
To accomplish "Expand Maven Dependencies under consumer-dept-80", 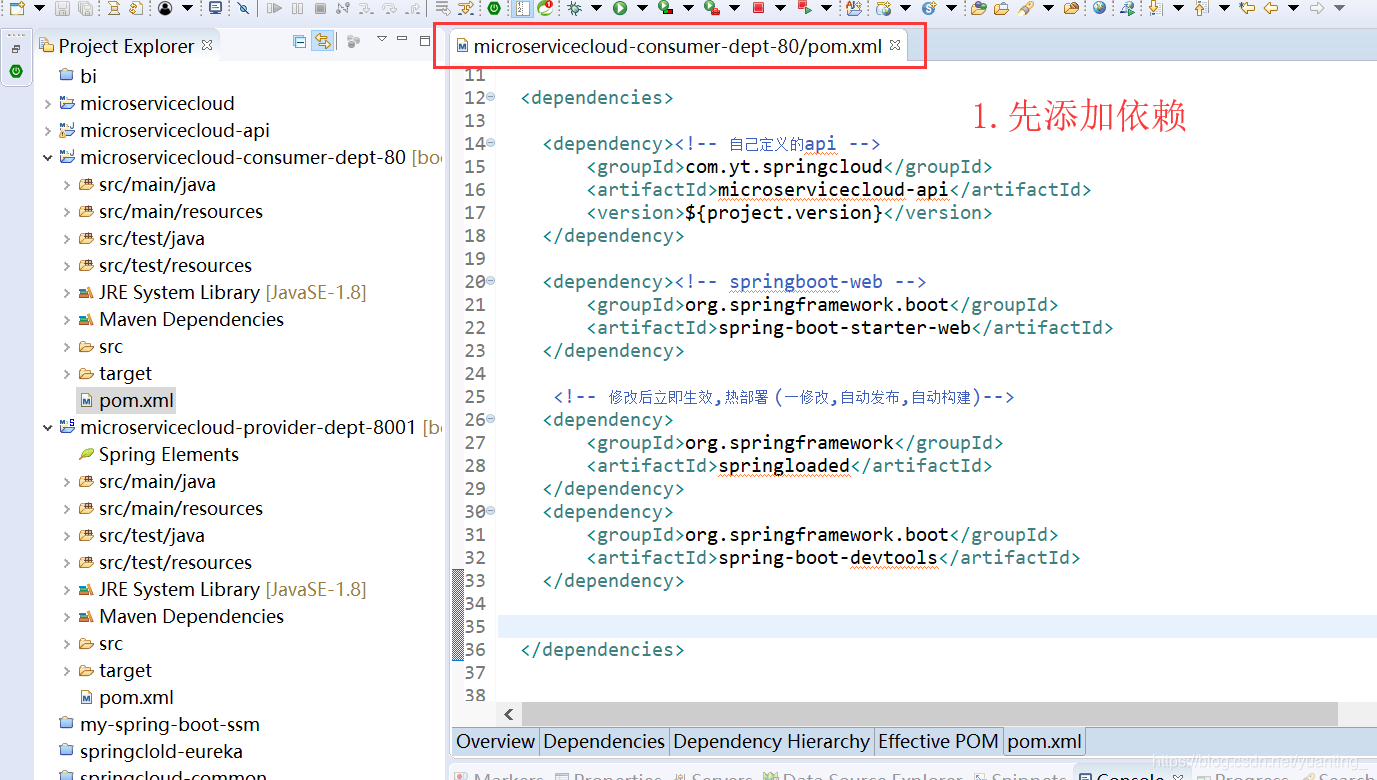I will [x=66, y=319].
